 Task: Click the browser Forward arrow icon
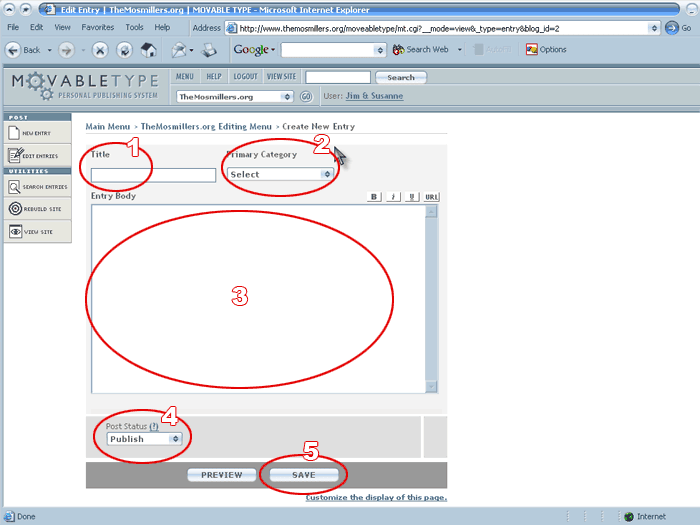click(x=66, y=50)
